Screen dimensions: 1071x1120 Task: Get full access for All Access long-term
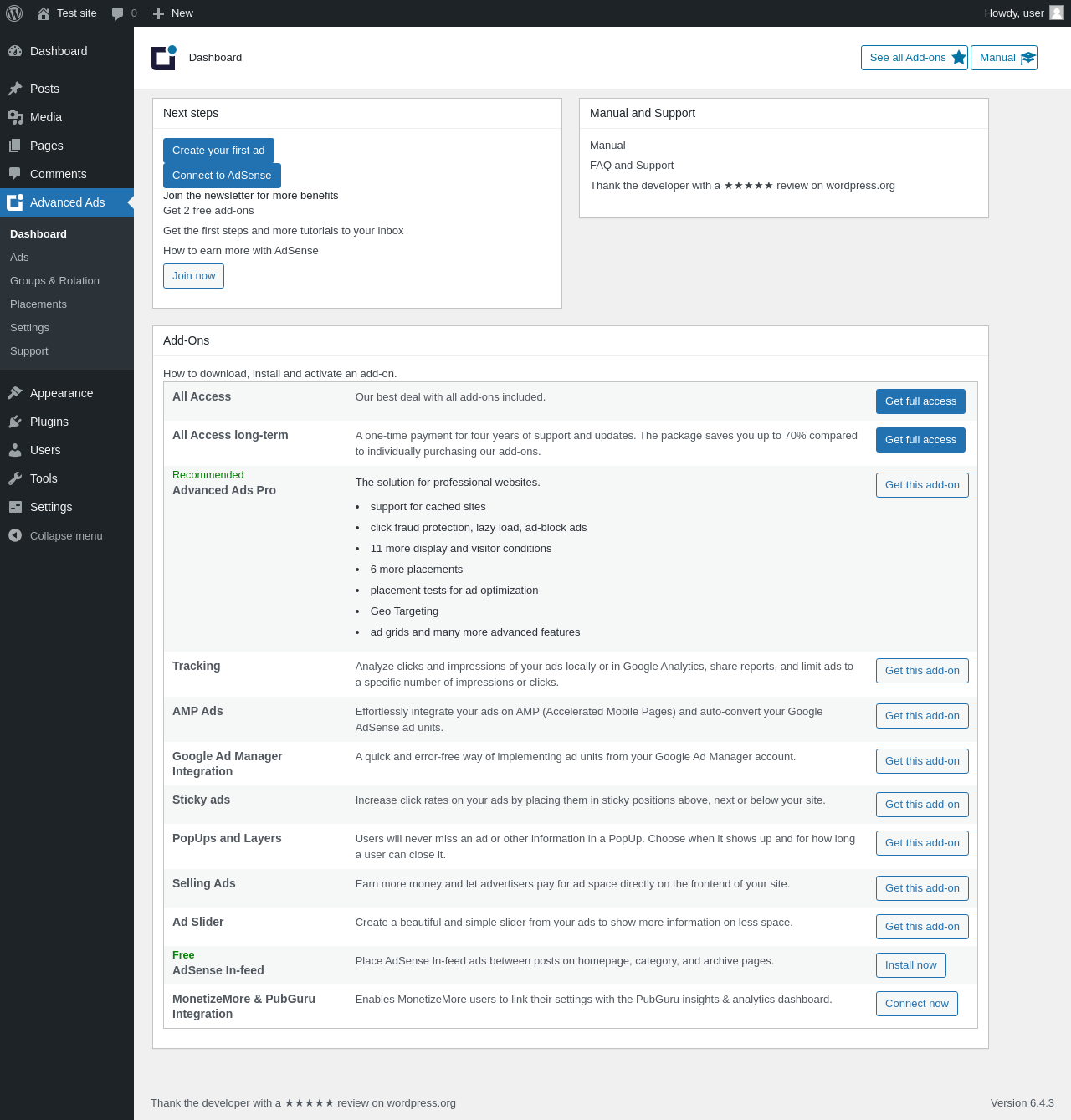920,440
